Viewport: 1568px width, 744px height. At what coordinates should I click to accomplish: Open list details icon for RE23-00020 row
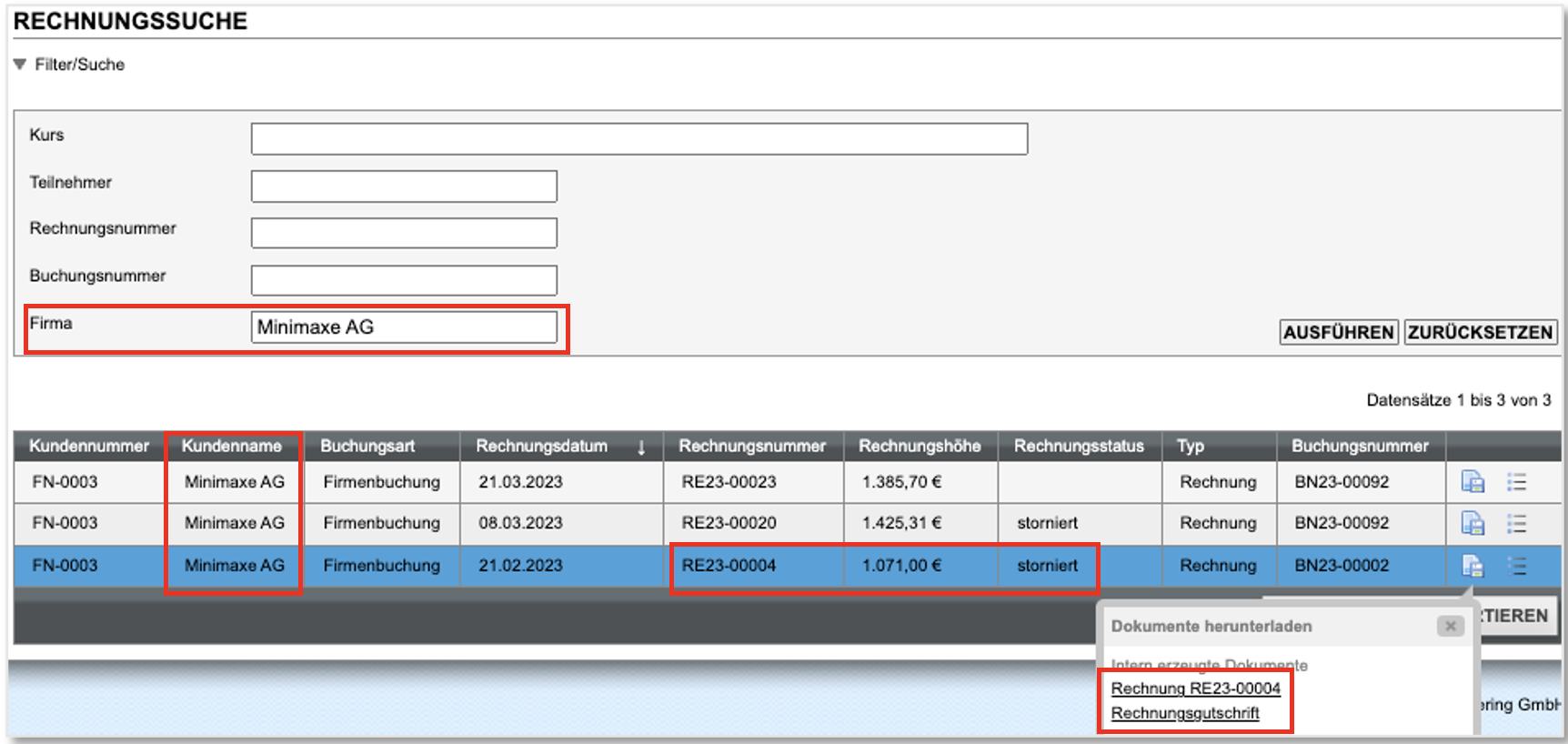coord(1516,524)
